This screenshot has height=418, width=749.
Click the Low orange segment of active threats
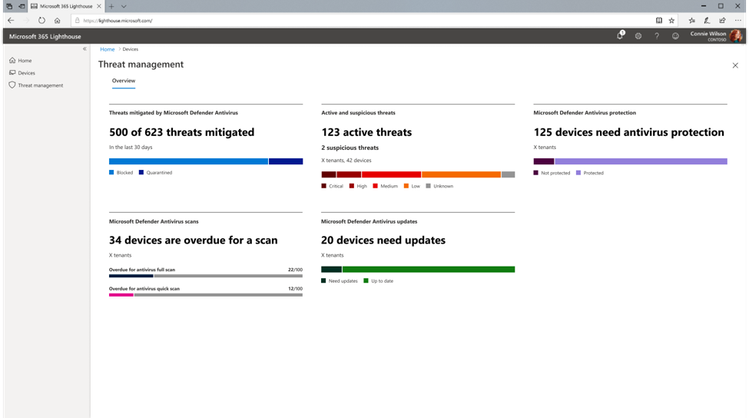coord(461,174)
